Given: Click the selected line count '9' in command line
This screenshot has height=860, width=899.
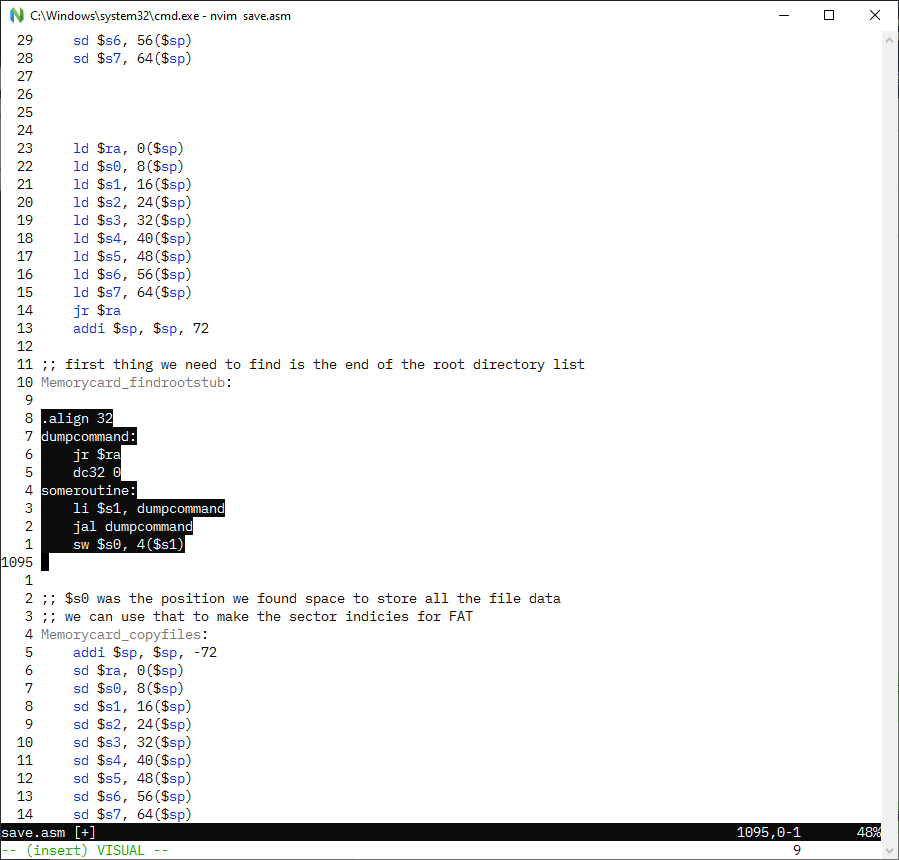Looking at the screenshot, I should [x=797, y=850].
